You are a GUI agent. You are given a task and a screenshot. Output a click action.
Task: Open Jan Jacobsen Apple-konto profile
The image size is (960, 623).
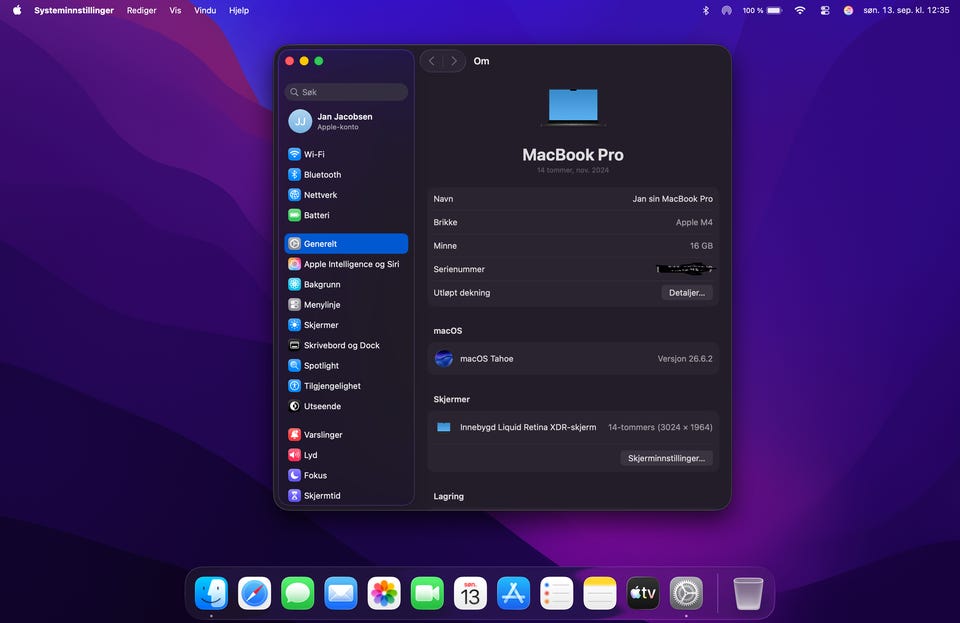click(x=346, y=121)
